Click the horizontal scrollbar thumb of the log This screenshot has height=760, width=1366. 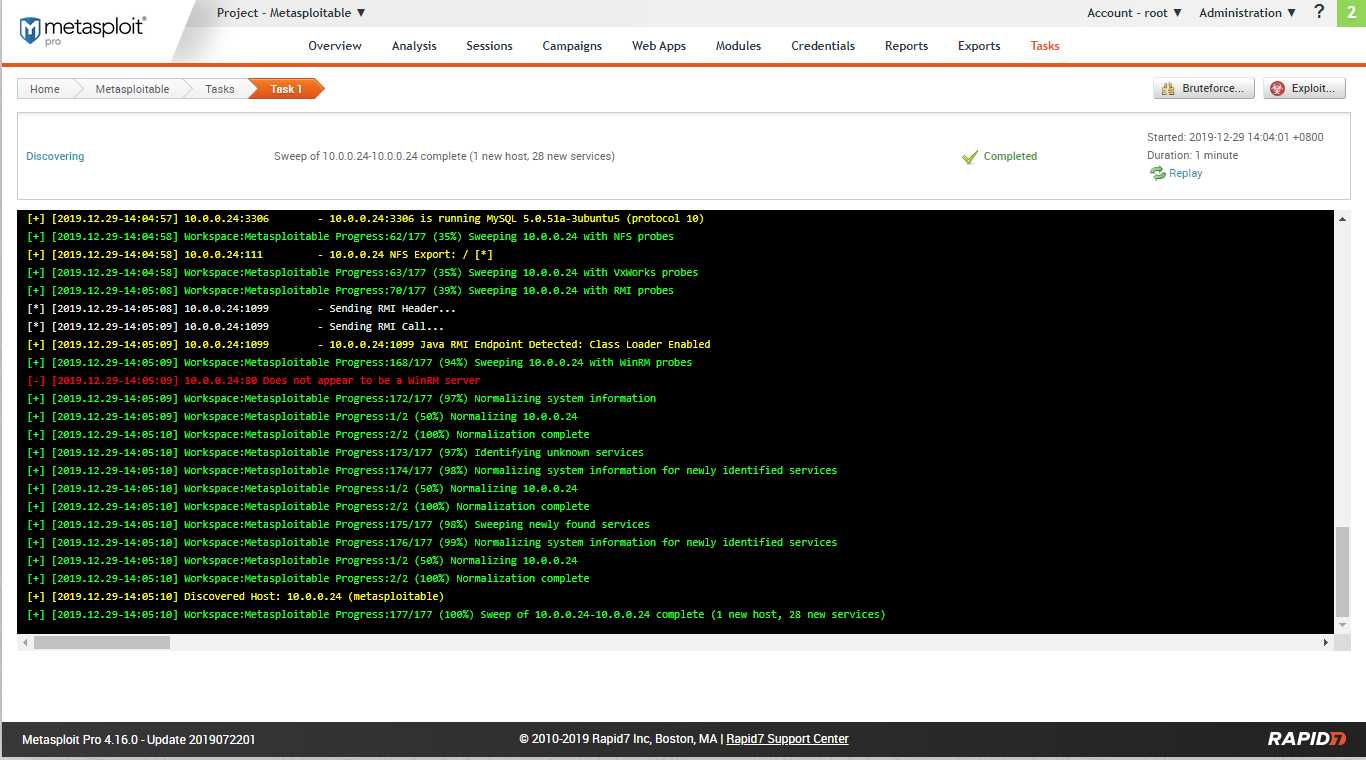[x=102, y=643]
